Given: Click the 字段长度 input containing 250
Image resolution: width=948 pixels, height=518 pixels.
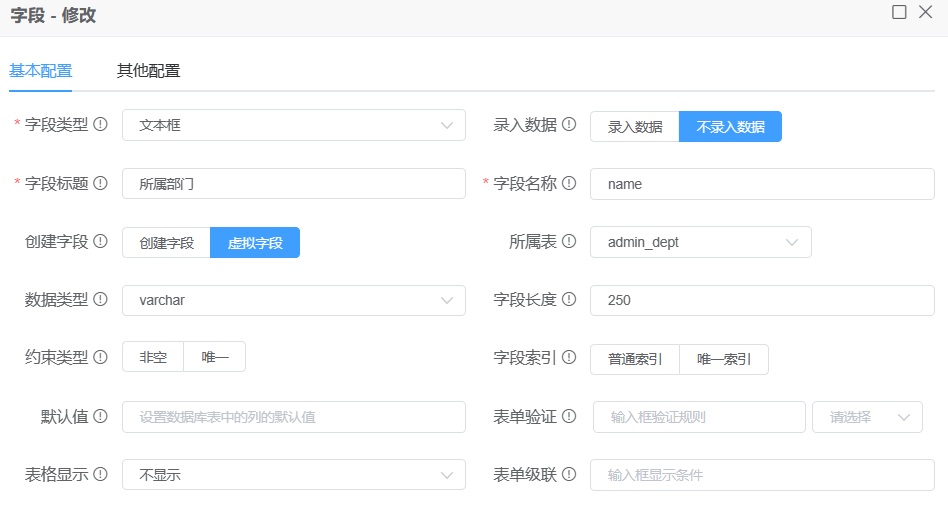Looking at the screenshot, I should click(762, 301).
